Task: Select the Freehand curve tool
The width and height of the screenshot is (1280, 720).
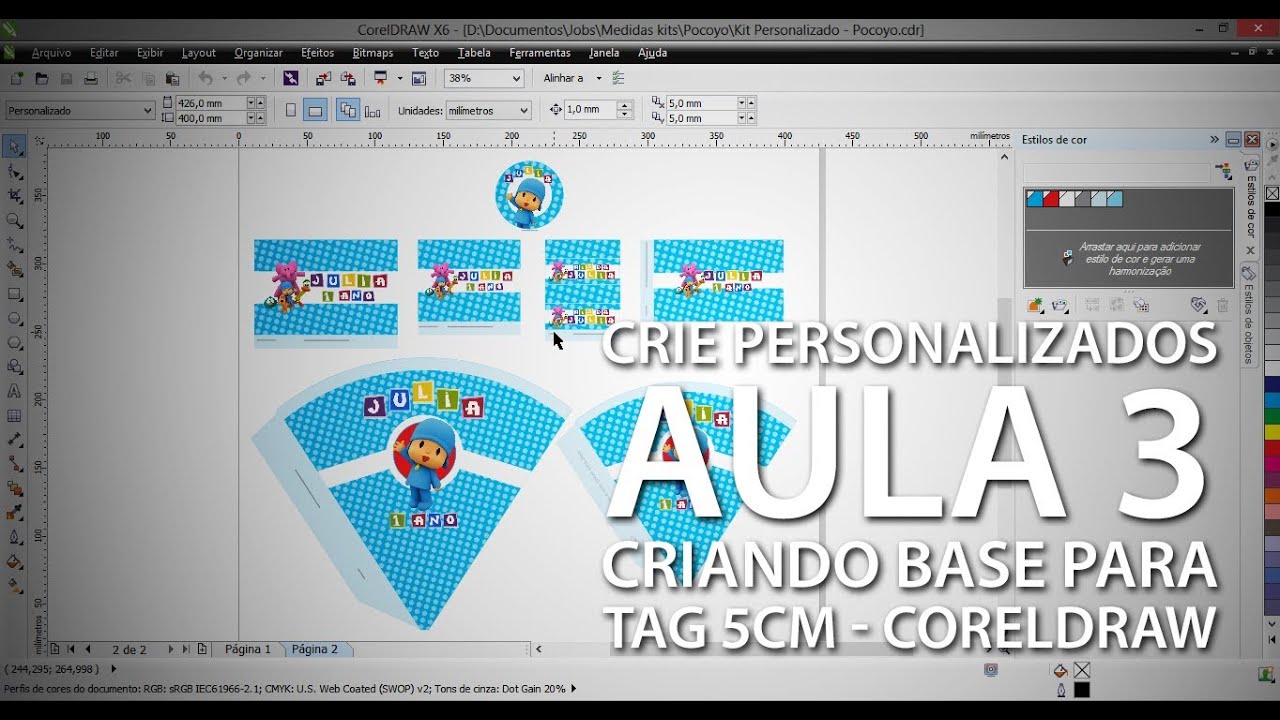Action: click(14, 245)
